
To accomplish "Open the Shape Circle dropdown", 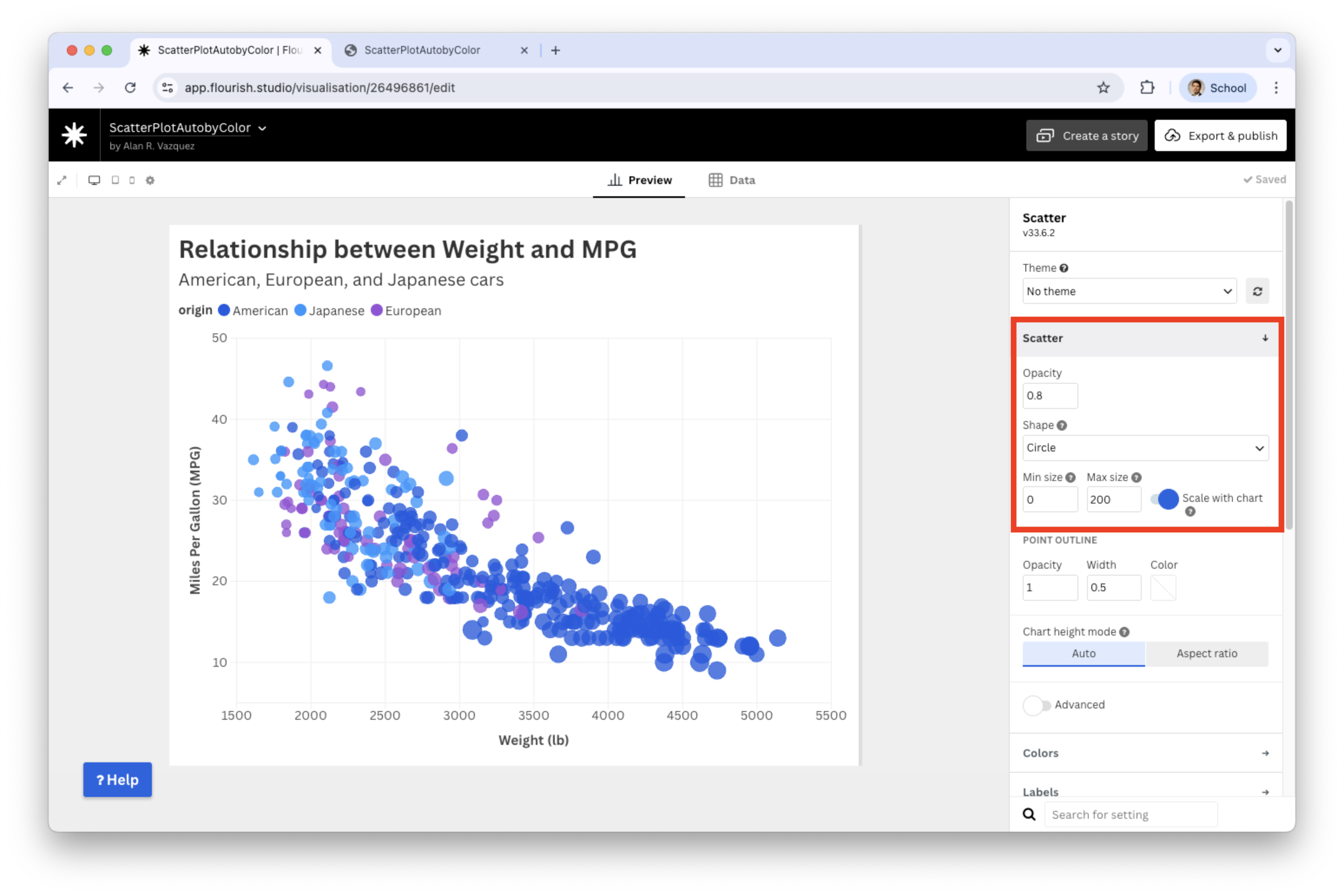I will (x=1145, y=448).
